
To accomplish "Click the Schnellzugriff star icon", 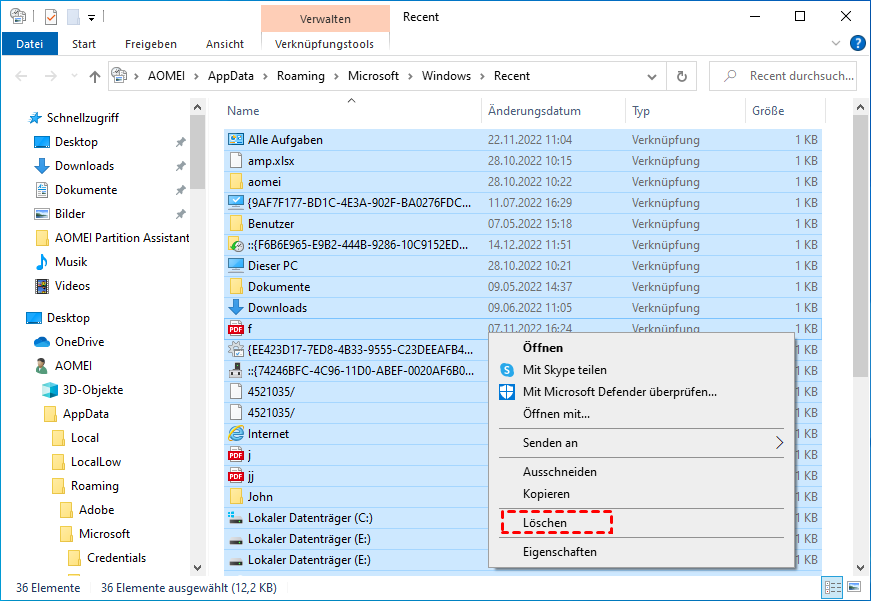I will click(35, 118).
